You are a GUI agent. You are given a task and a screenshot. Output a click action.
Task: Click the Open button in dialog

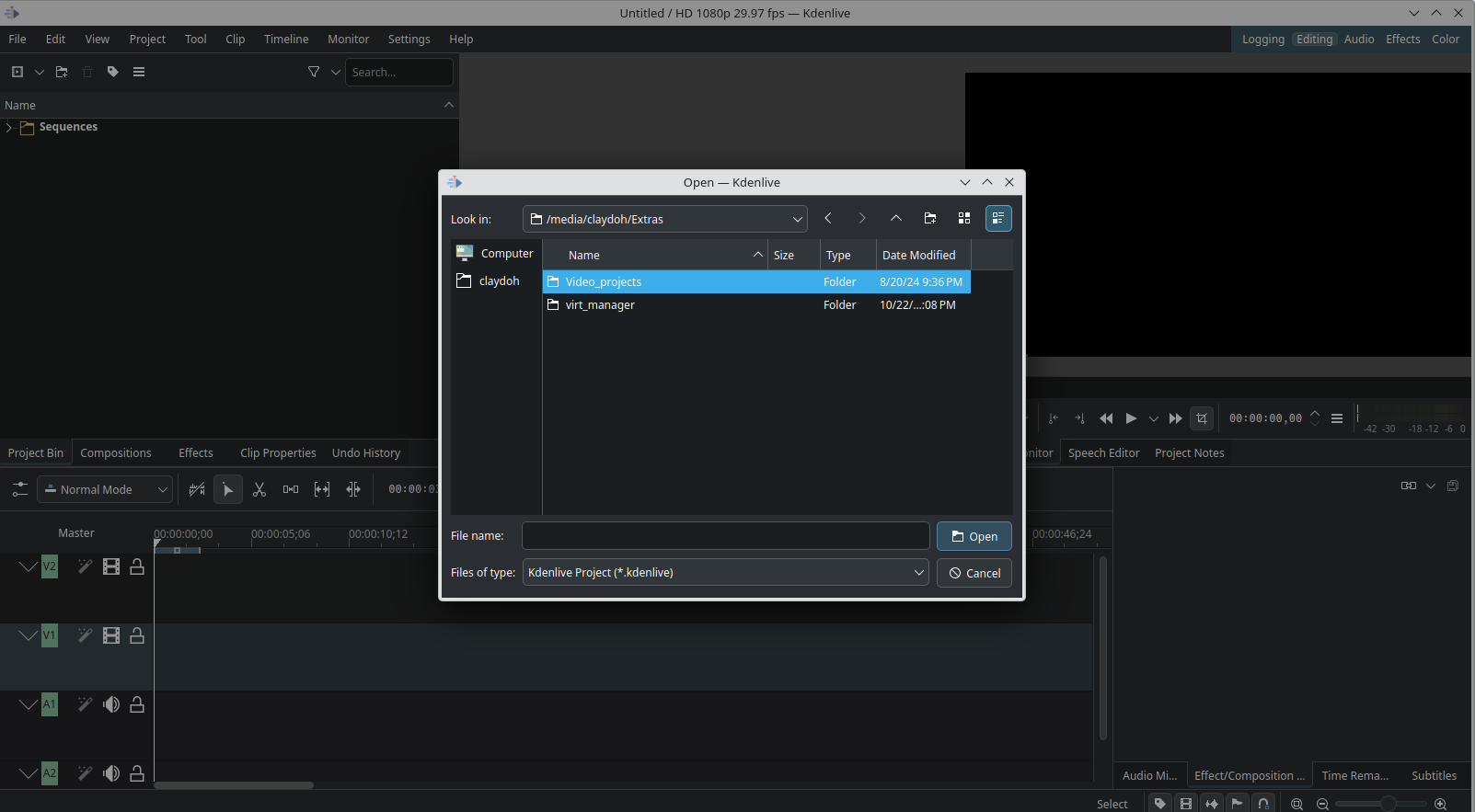pos(974,536)
